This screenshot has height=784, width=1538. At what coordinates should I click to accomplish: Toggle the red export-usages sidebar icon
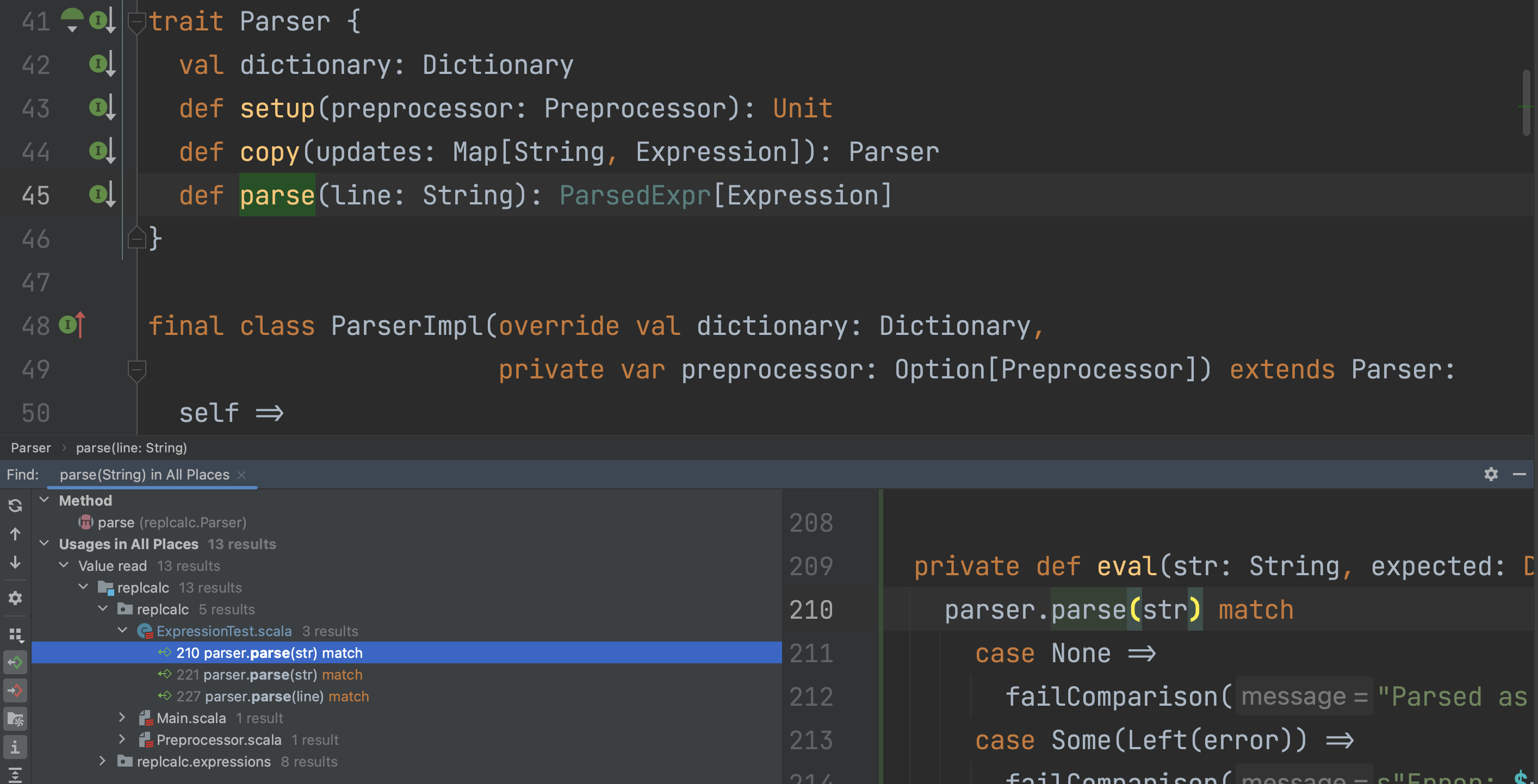point(15,691)
